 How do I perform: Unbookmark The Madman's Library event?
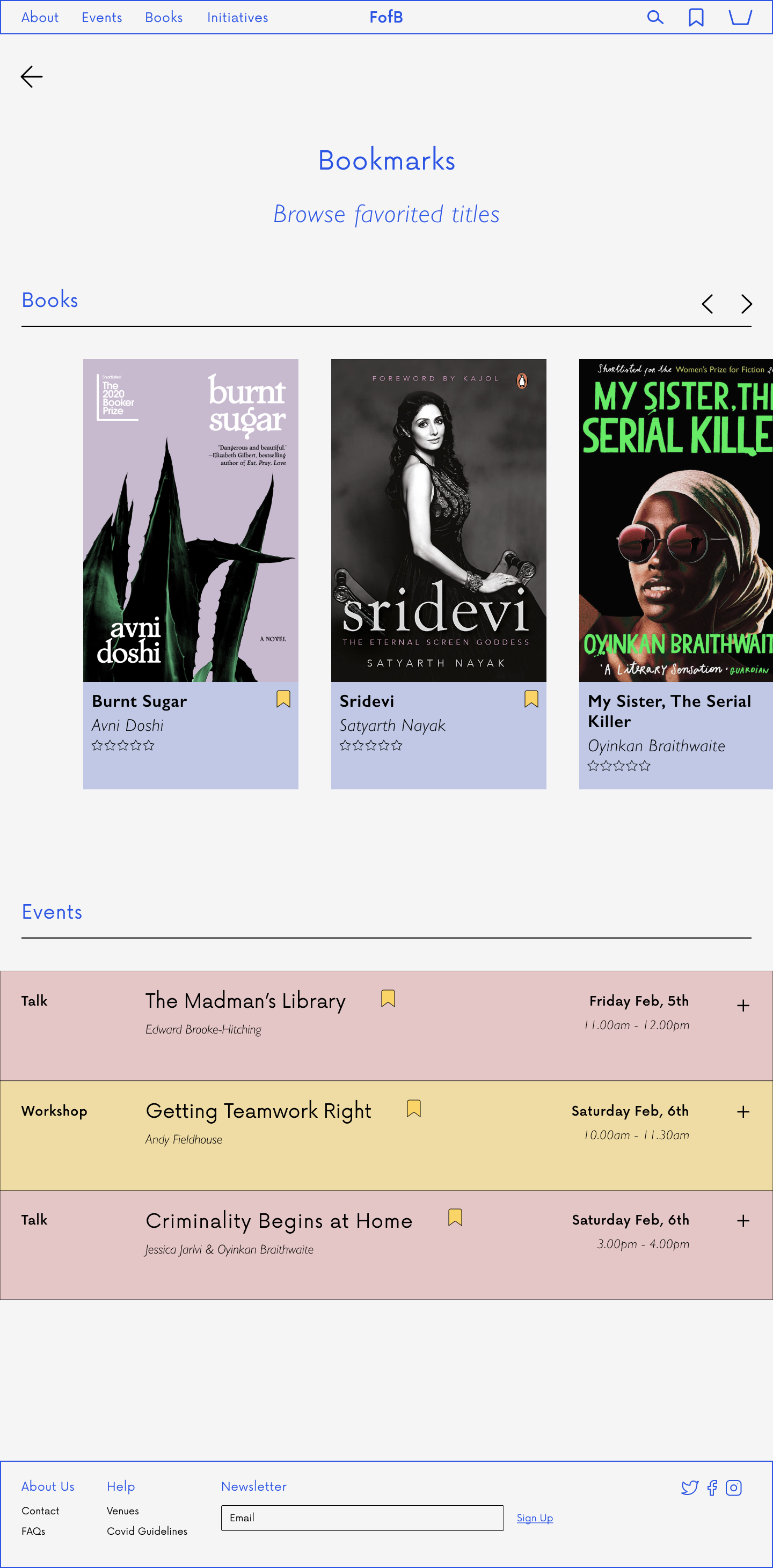point(388,998)
